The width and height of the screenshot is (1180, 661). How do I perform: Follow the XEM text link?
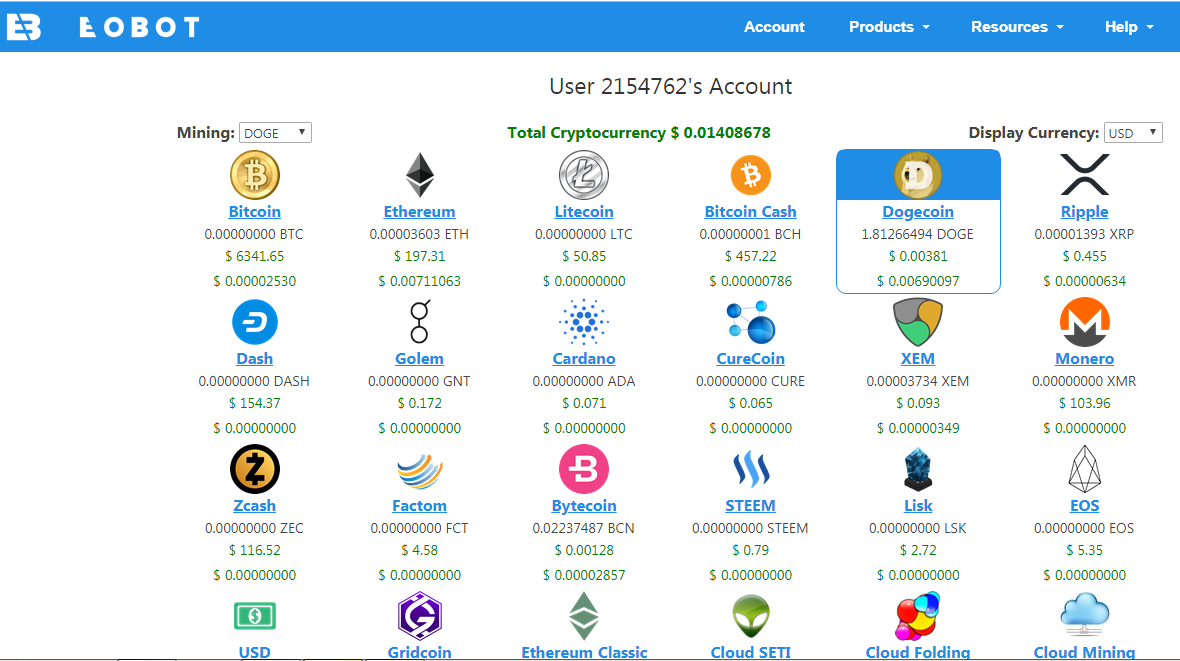coord(917,358)
